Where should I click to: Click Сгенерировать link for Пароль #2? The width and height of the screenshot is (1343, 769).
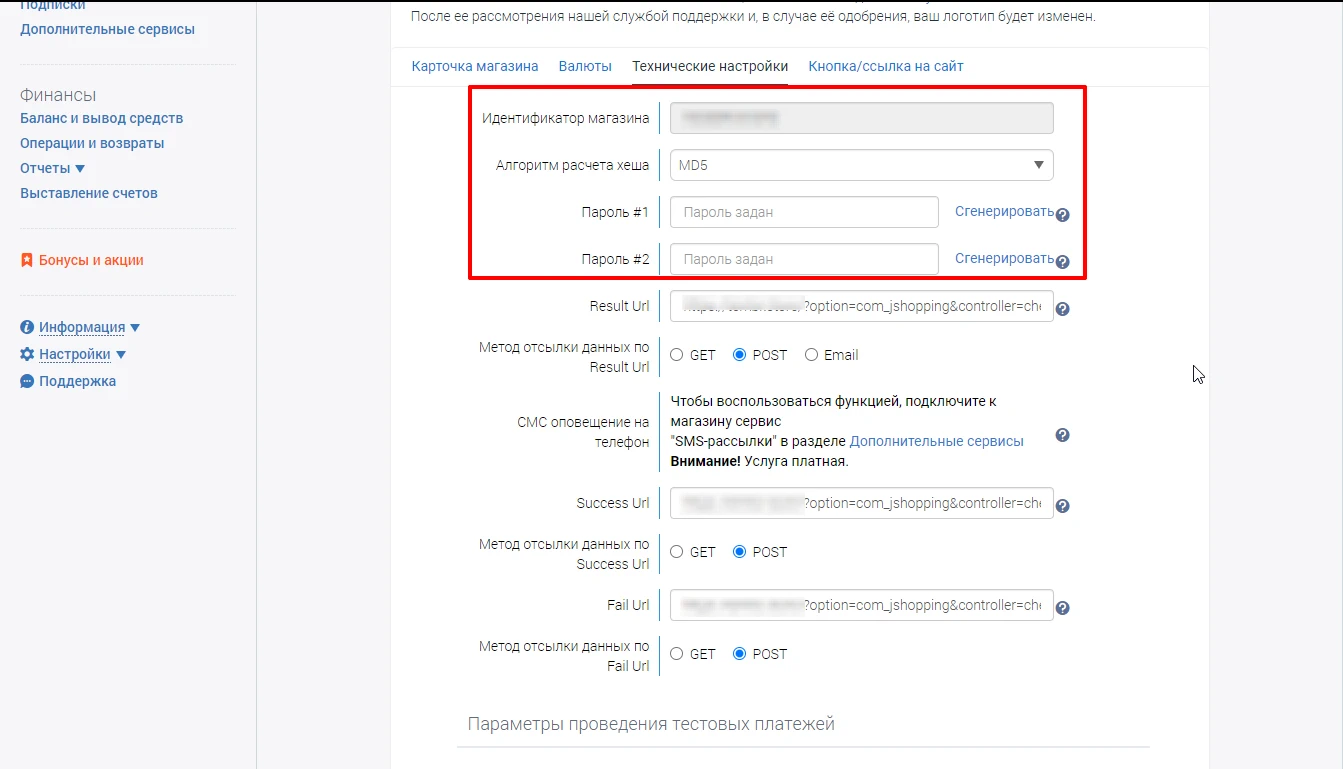click(x=1004, y=258)
